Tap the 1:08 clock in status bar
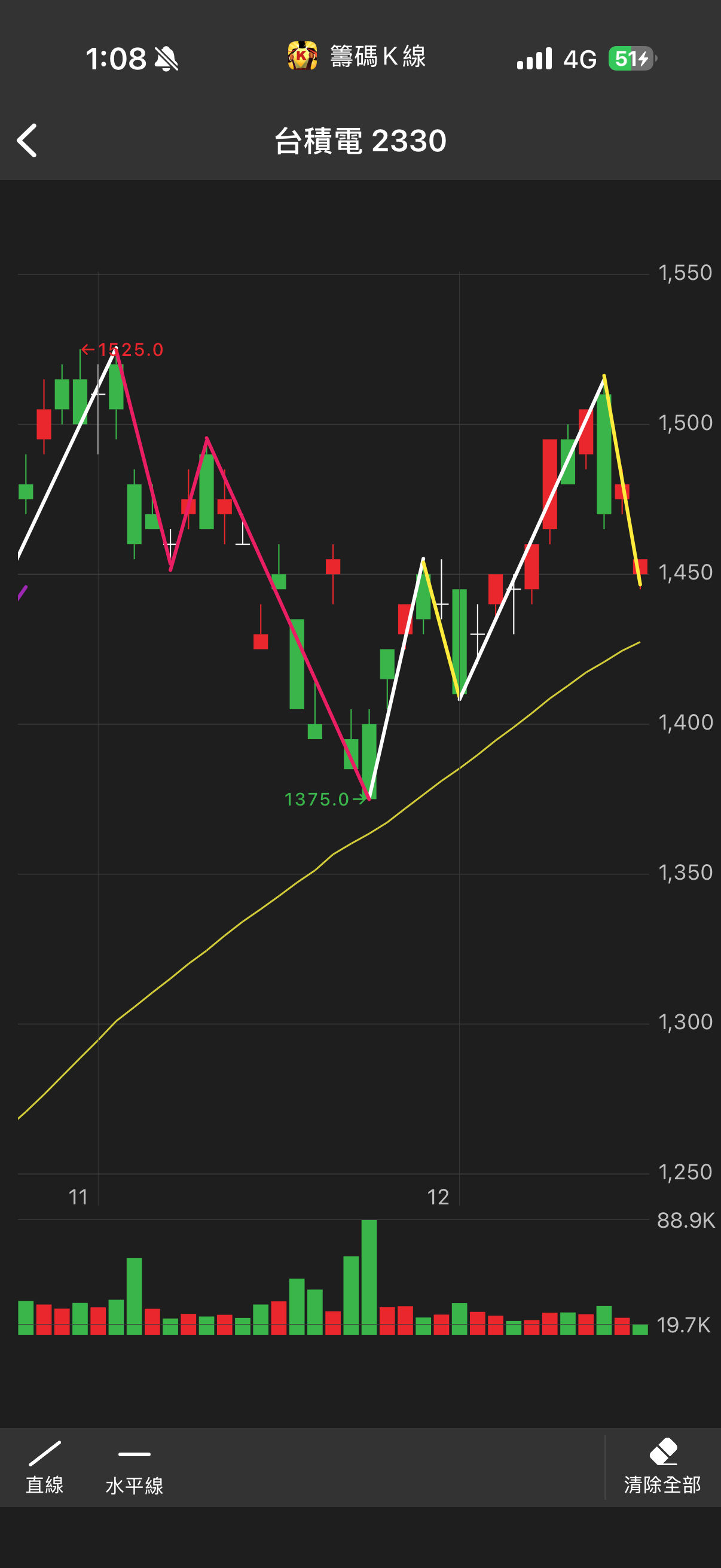Viewport: 721px width, 1568px height. pos(115,59)
